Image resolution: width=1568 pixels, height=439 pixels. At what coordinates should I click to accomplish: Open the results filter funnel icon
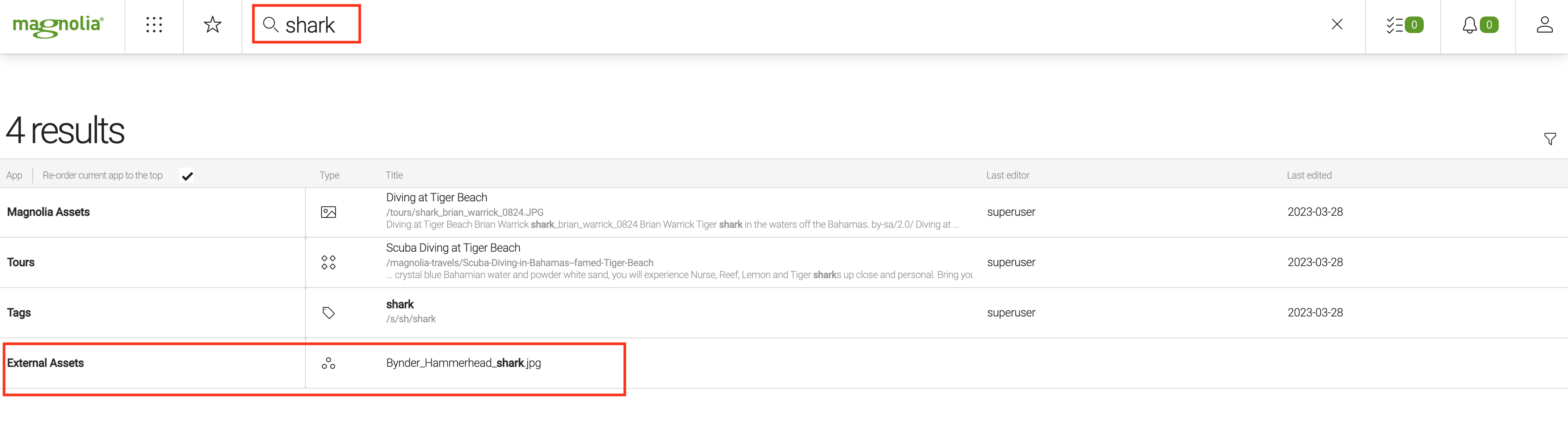[1550, 139]
